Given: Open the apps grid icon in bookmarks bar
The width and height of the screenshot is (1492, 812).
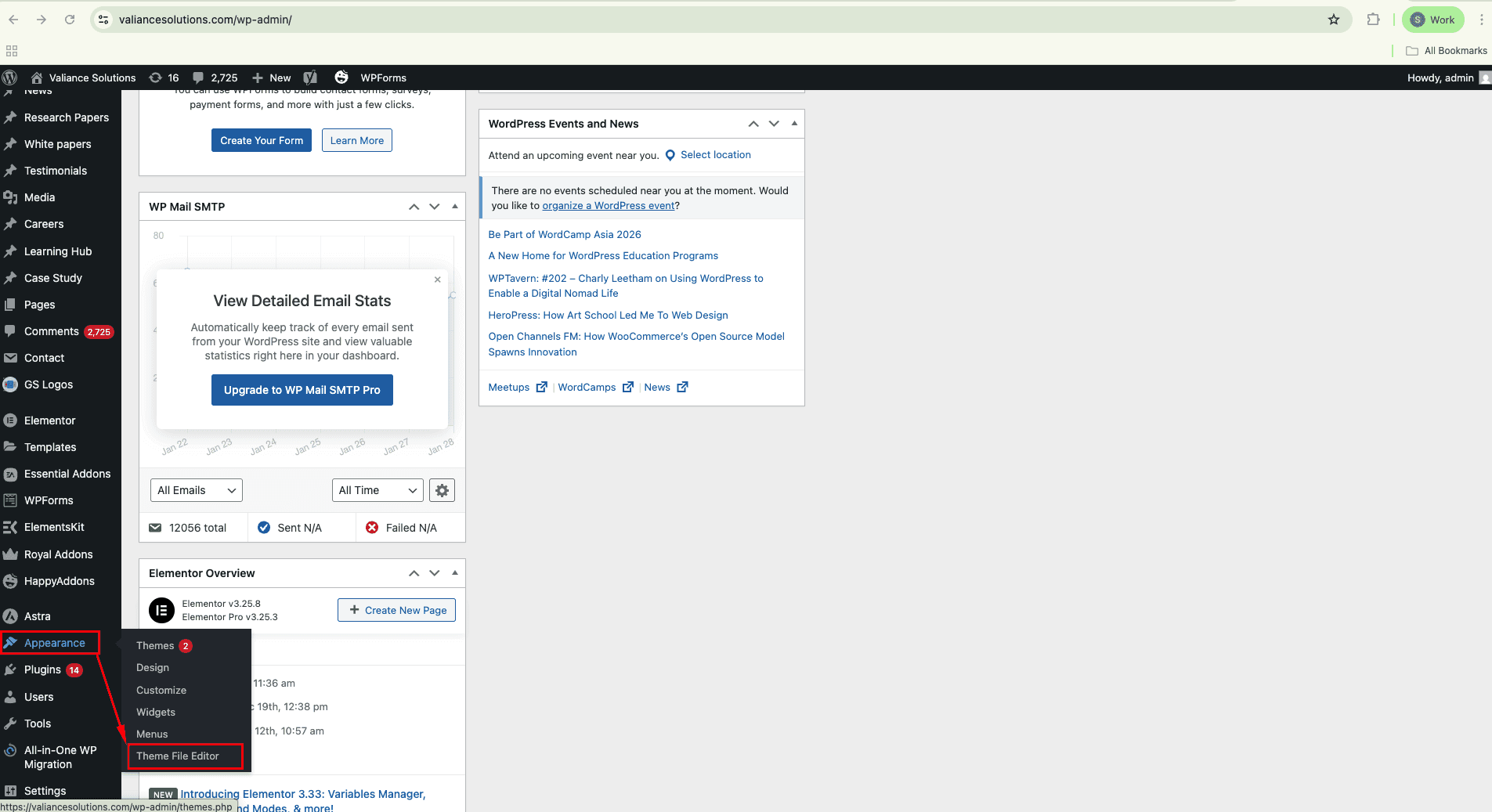Looking at the screenshot, I should tap(12, 51).
